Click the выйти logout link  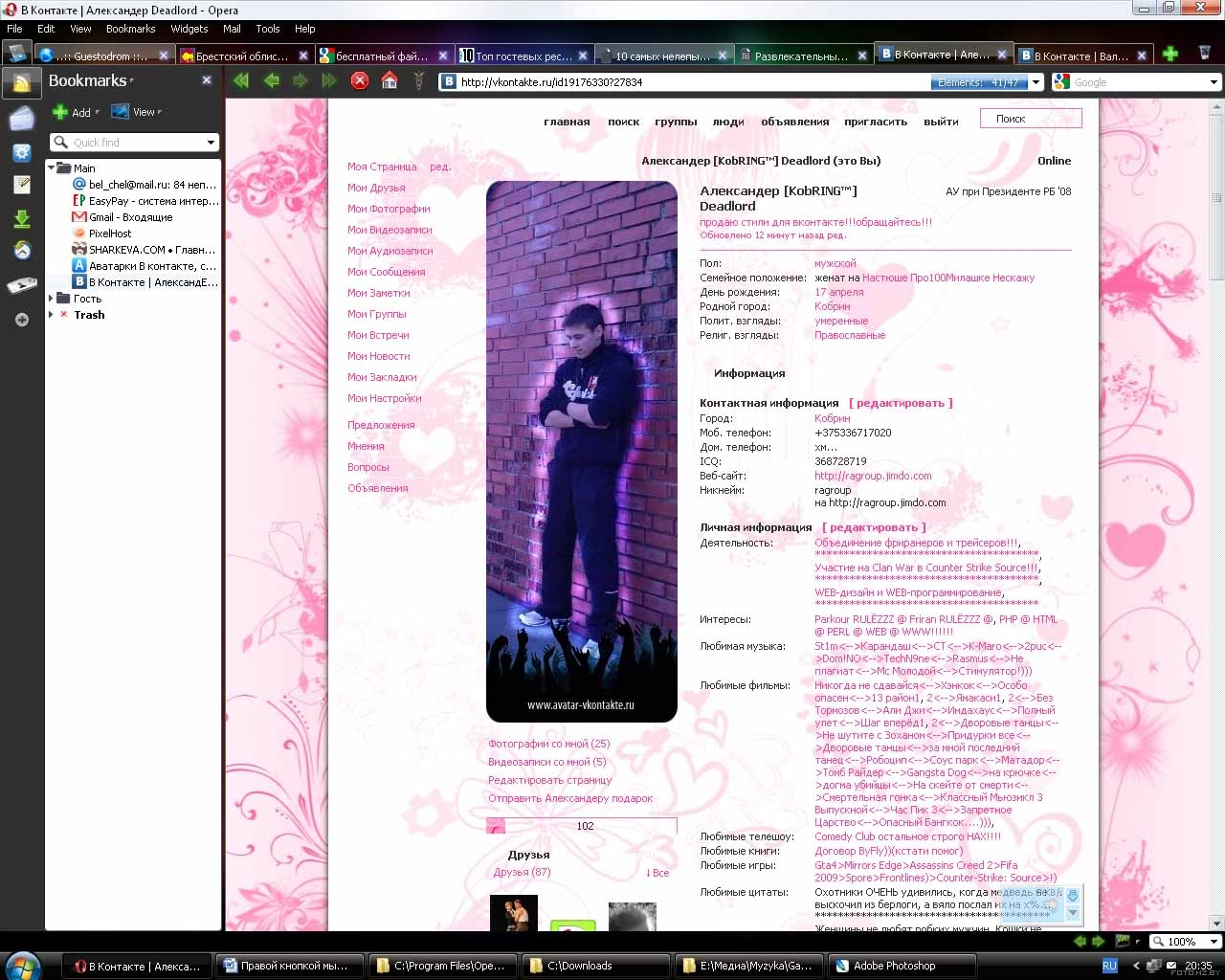click(x=941, y=122)
